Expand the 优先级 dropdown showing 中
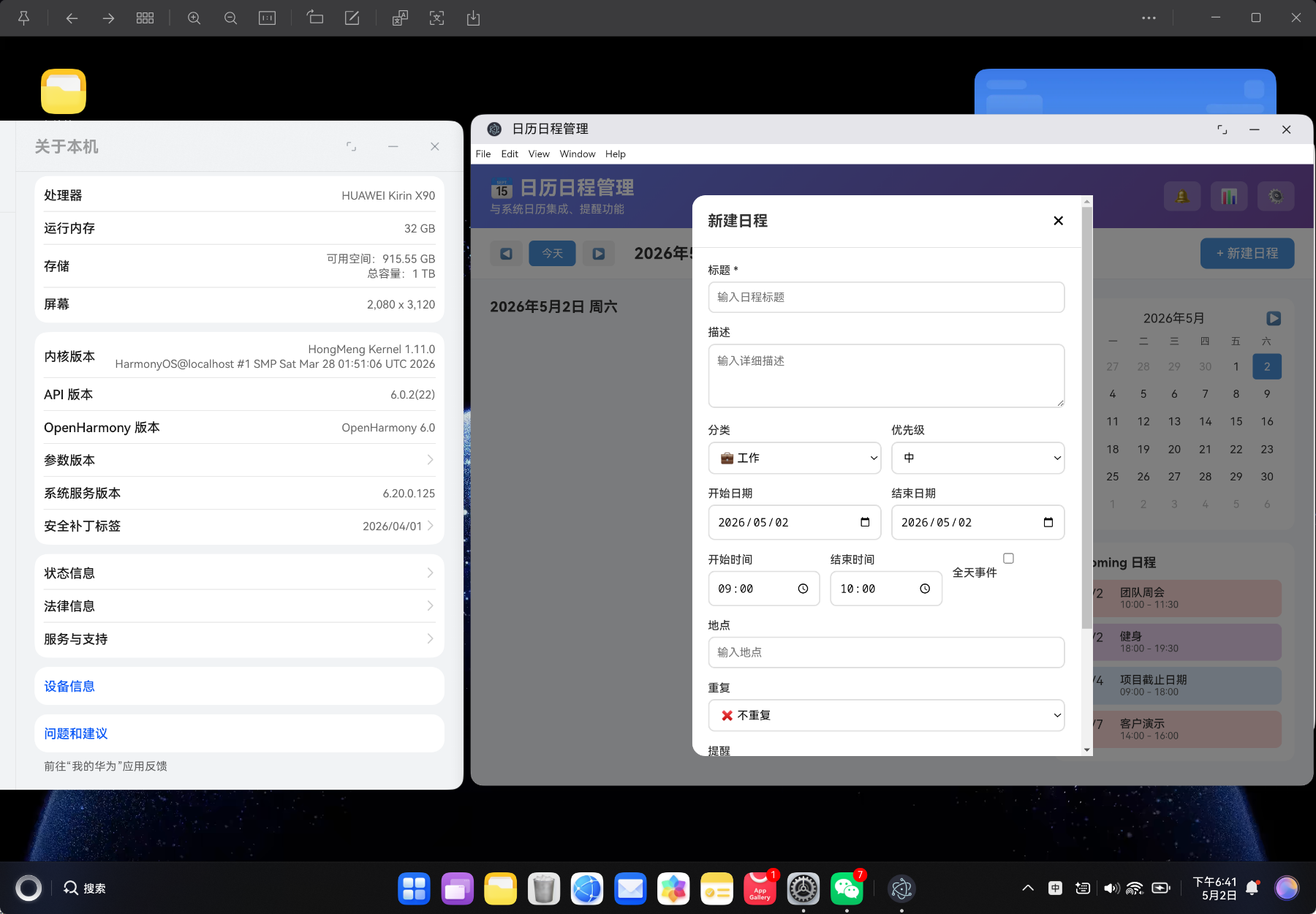1316x914 pixels. (977, 458)
